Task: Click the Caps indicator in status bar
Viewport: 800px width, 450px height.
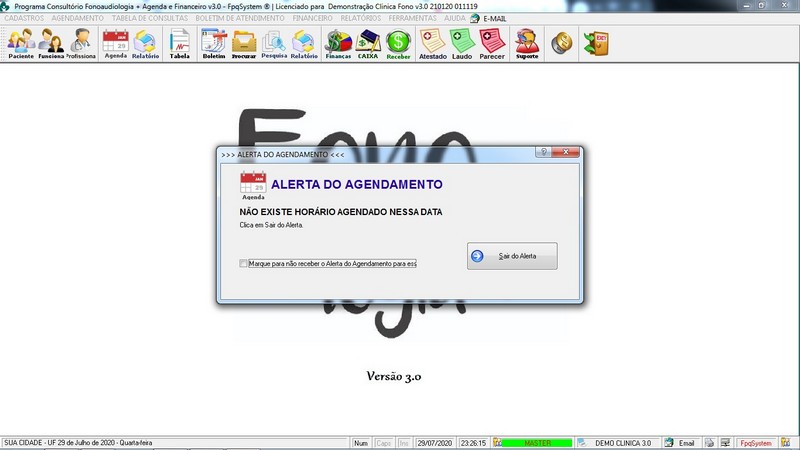Action: click(x=383, y=443)
